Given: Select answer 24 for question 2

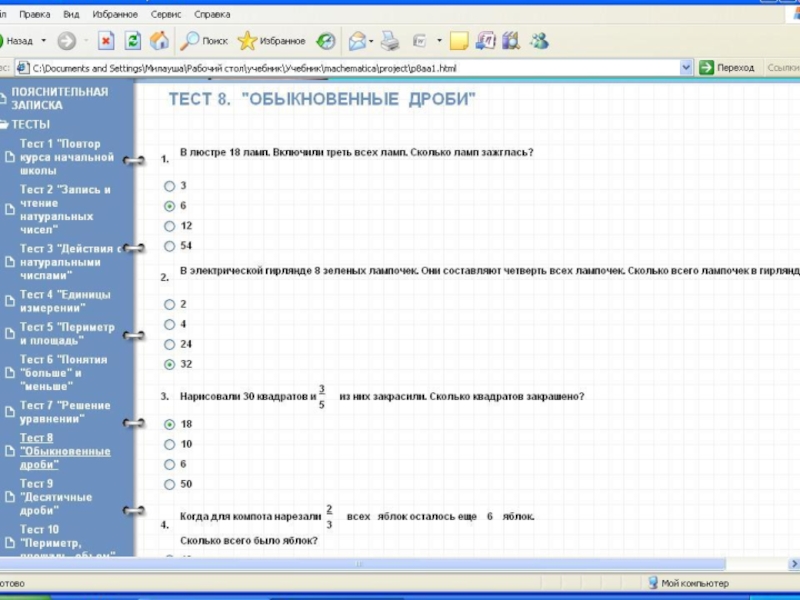Looking at the screenshot, I should [x=169, y=344].
